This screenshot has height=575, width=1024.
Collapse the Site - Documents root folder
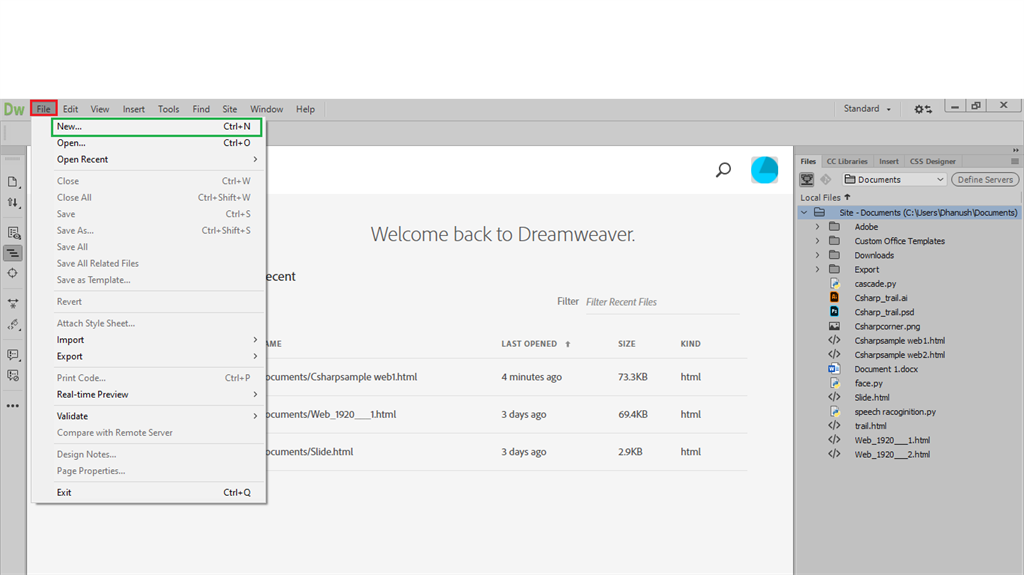805,212
